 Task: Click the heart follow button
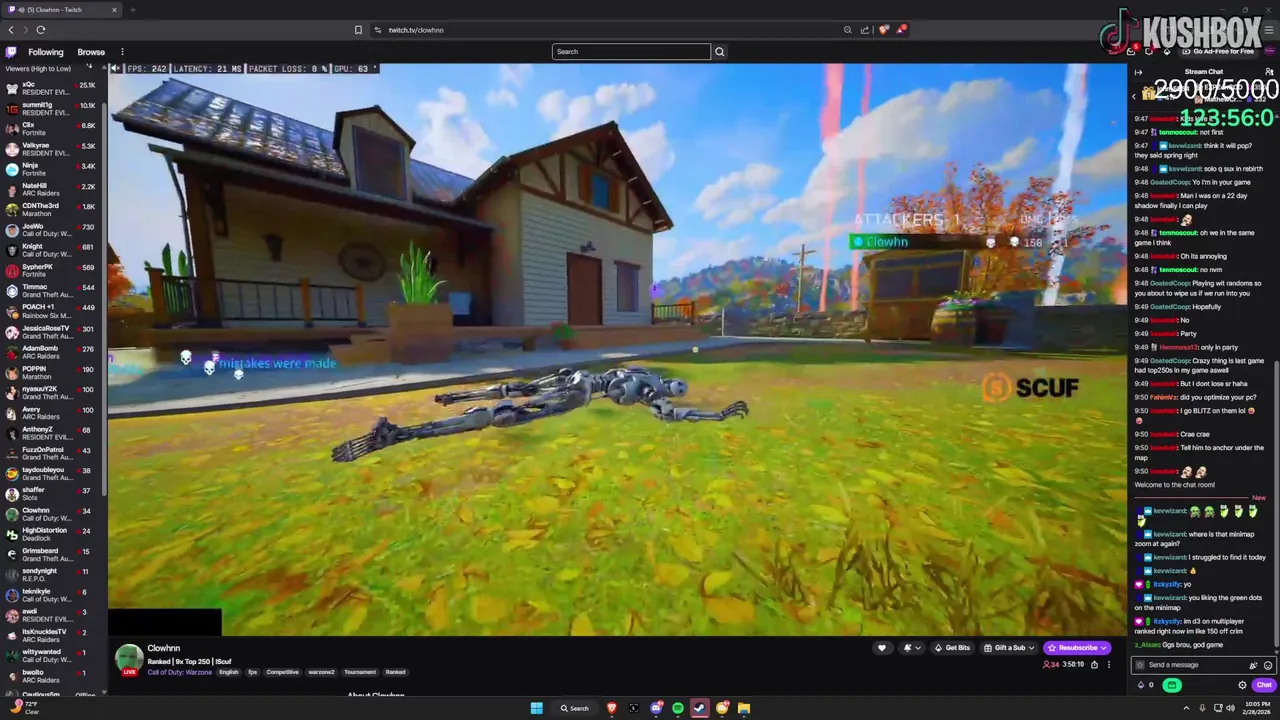click(x=882, y=648)
